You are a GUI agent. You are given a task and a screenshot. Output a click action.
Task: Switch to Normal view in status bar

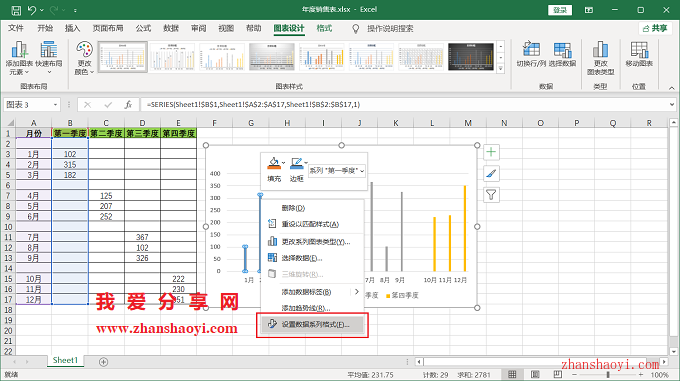pos(512,374)
